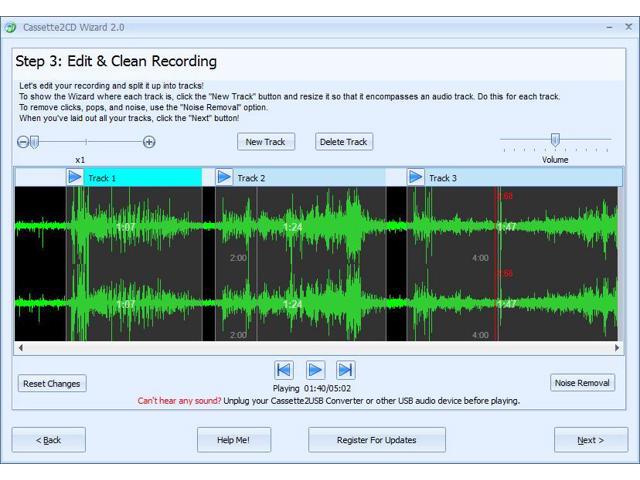The image size is (640, 480).
Task: Go to the previous step with Back
Action: (49, 440)
